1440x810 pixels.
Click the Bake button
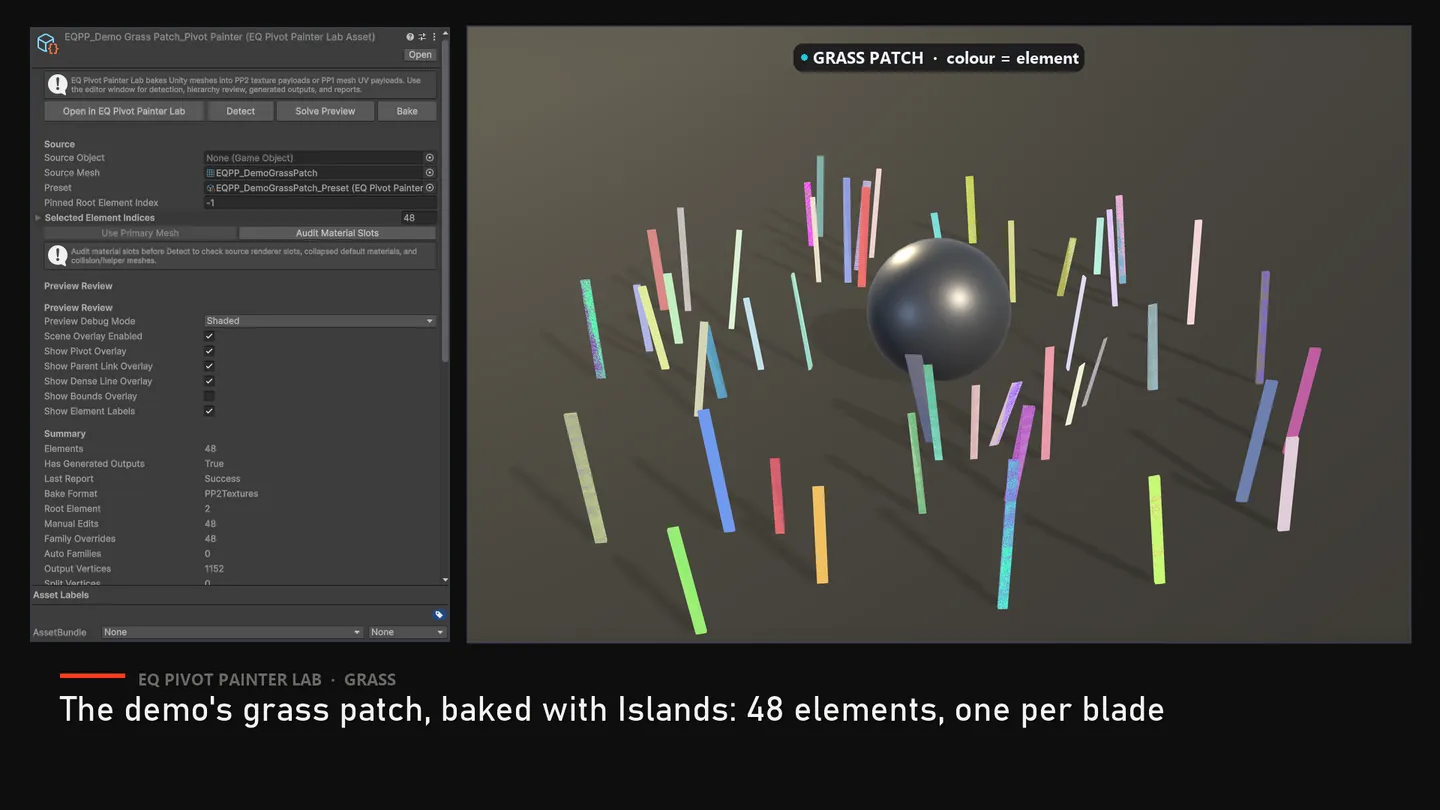(407, 111)
